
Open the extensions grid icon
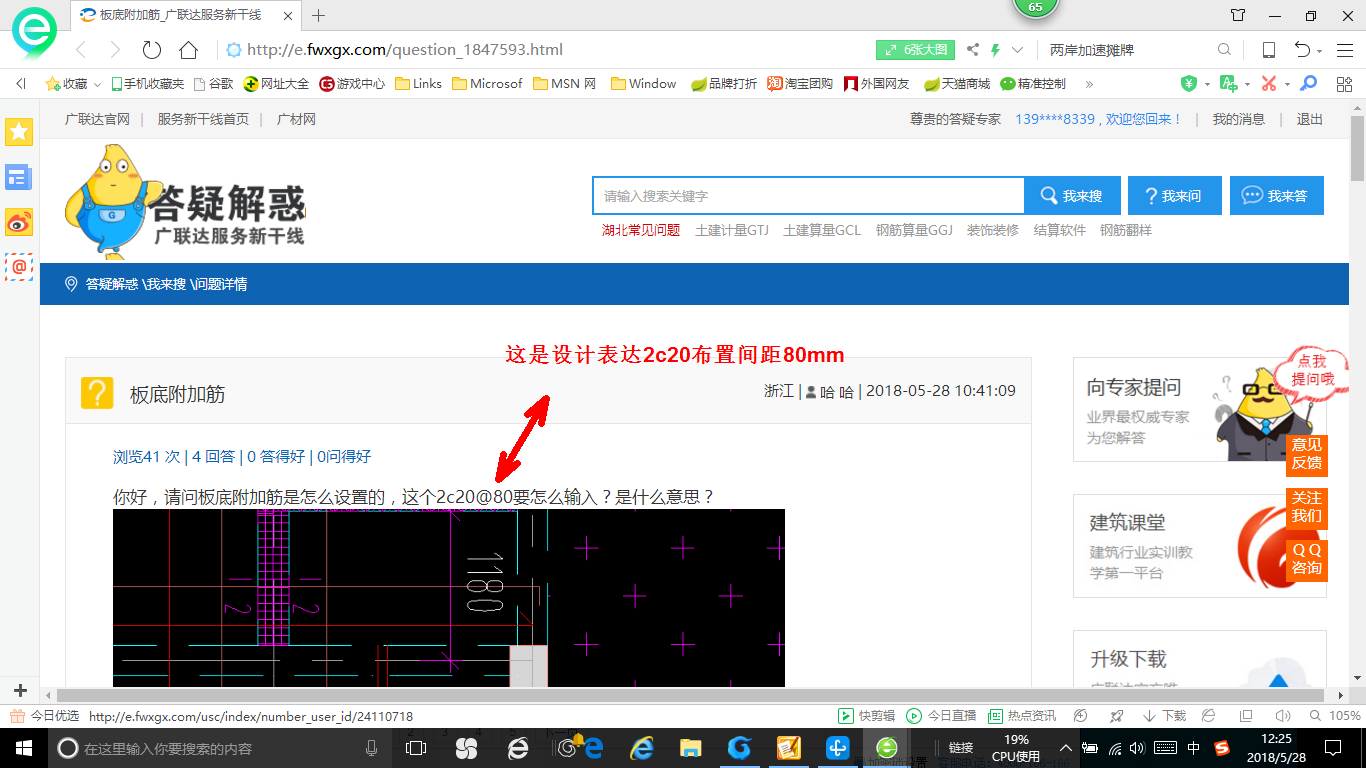1342,84
